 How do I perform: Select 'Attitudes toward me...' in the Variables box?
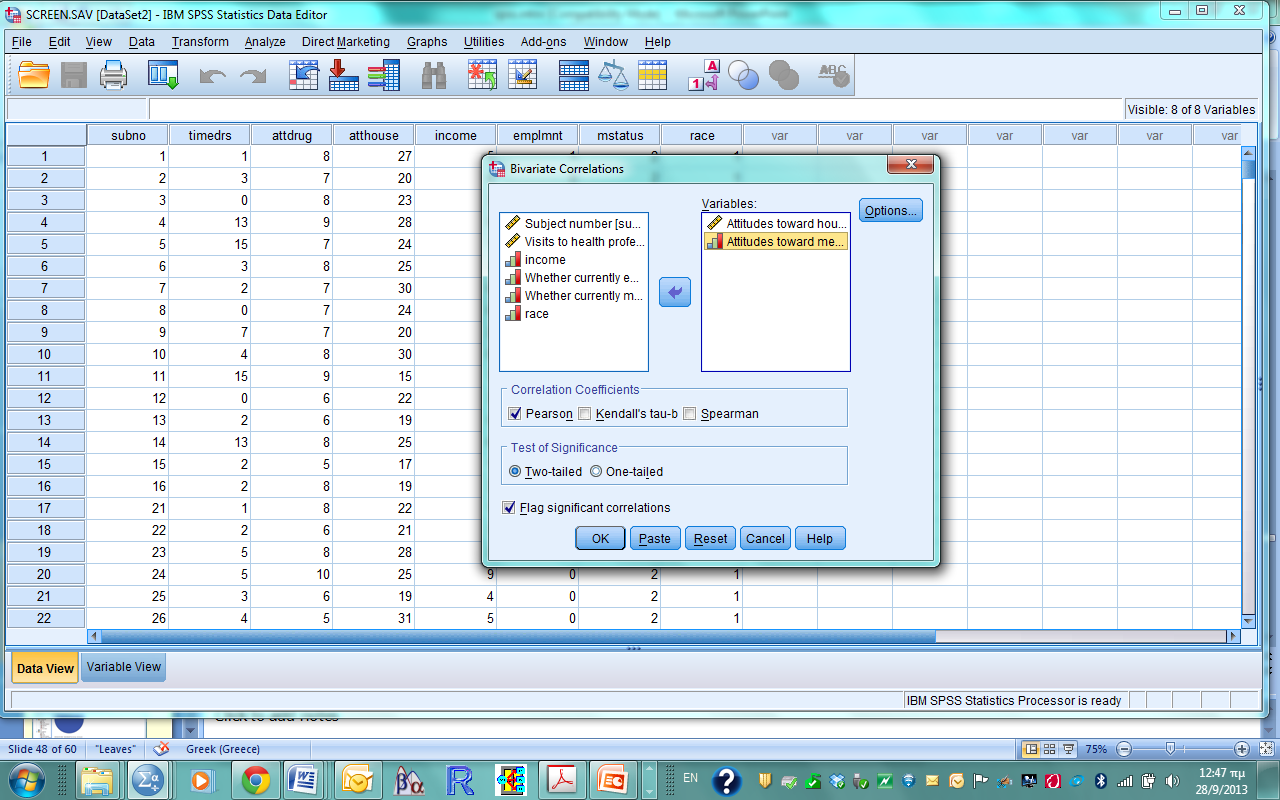point(776,242)
